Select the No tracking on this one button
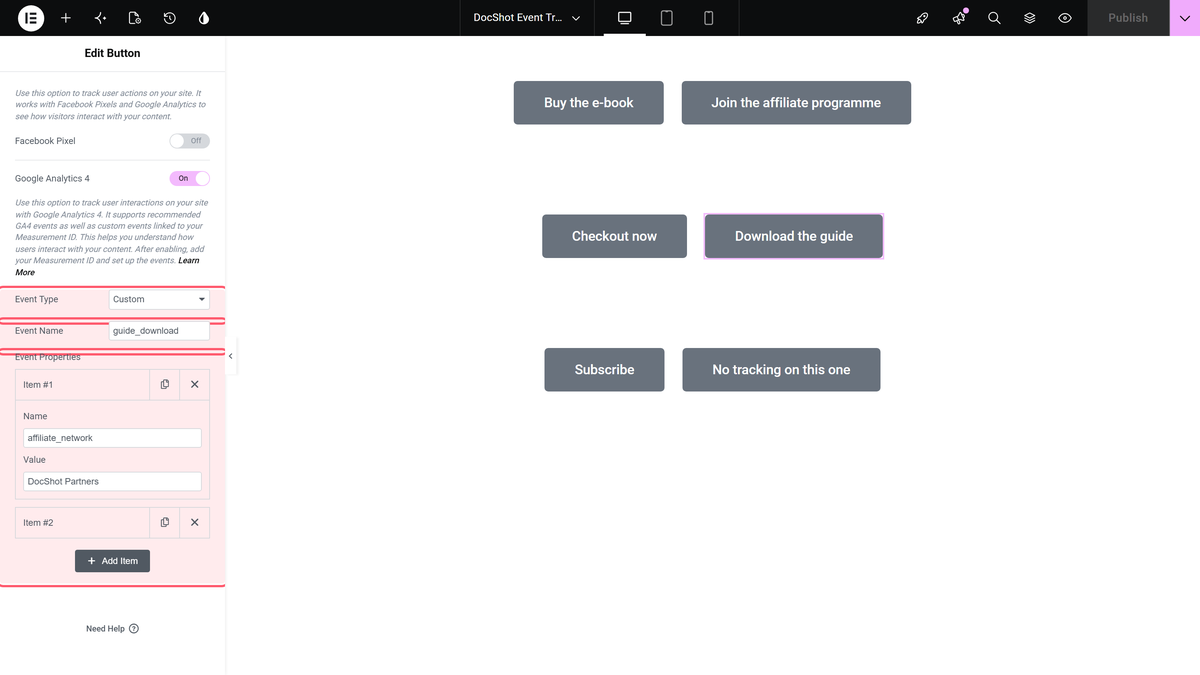 click(781, 370)
